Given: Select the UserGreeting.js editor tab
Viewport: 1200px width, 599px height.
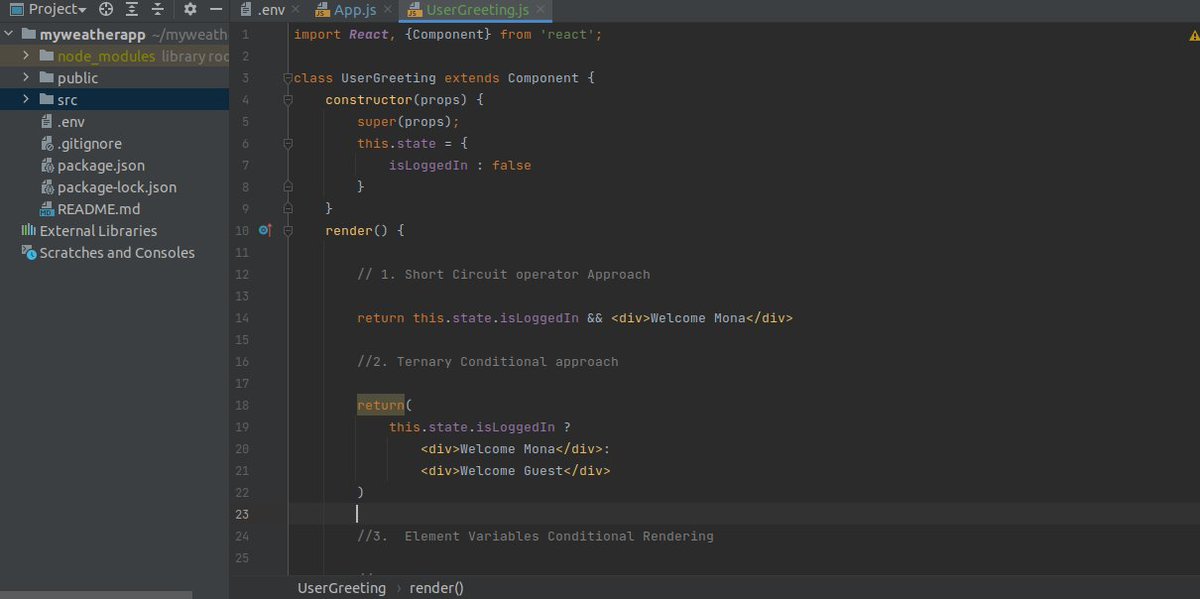Looking at the screenshot, I should 477,11.
